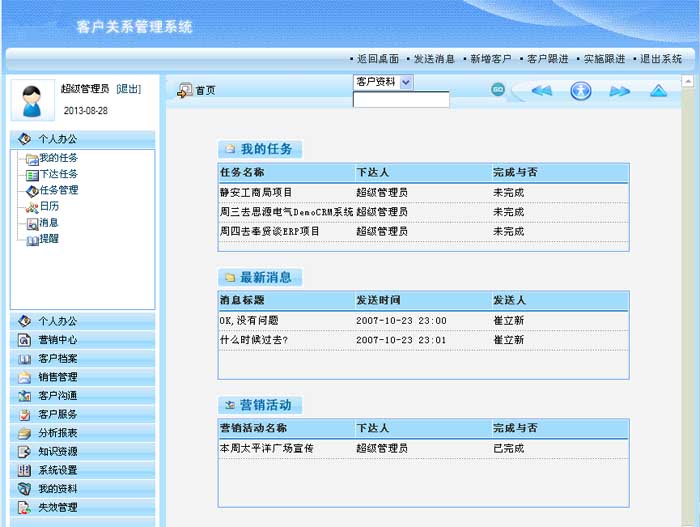Click the double-left arrow back icon

tap(541, 91)
